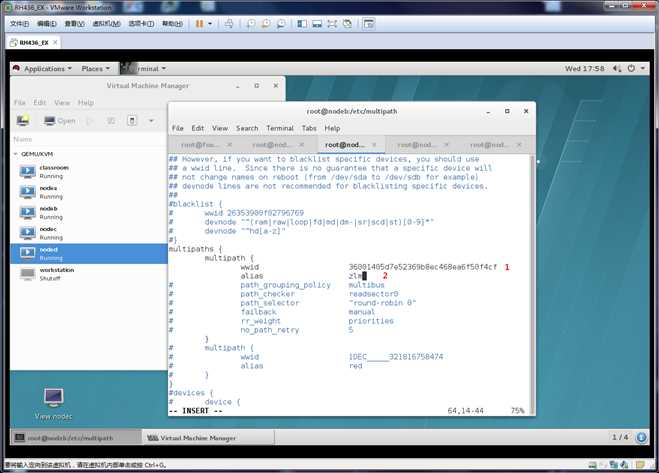Select the noded virtual machine row

tap(89, 254)
